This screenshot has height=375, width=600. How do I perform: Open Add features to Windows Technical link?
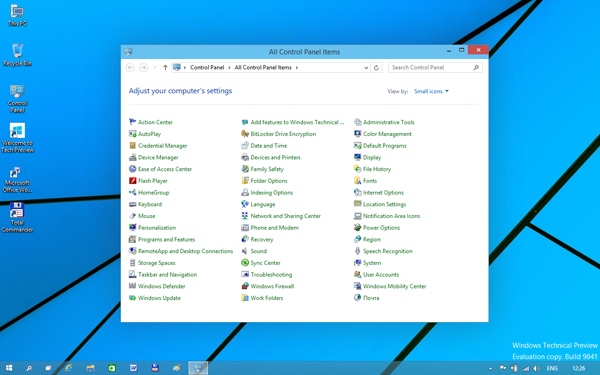pos(297,122)
